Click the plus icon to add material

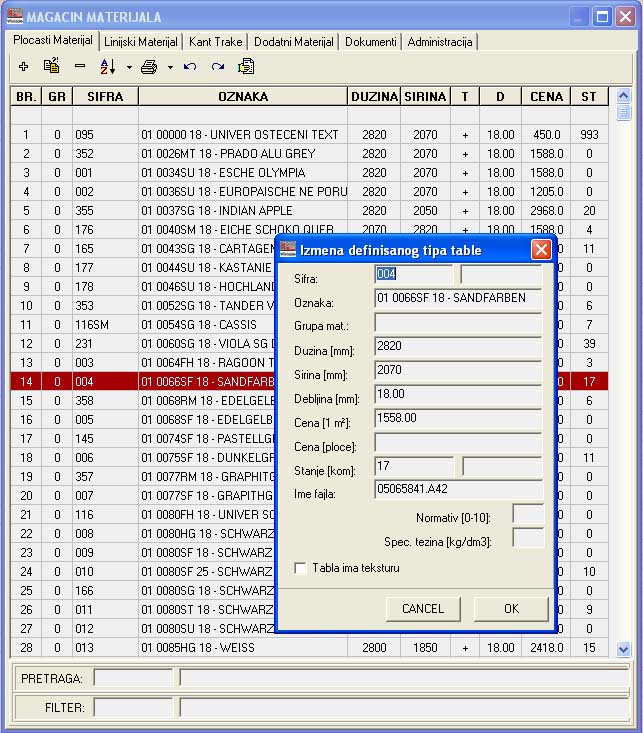23,67
